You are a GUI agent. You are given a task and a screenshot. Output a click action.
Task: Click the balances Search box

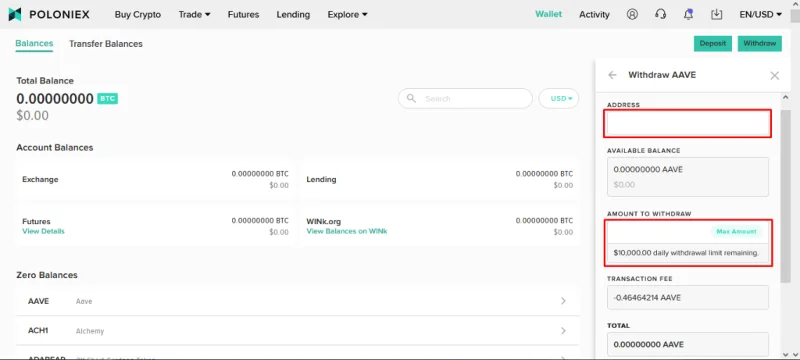pos(465,98)
